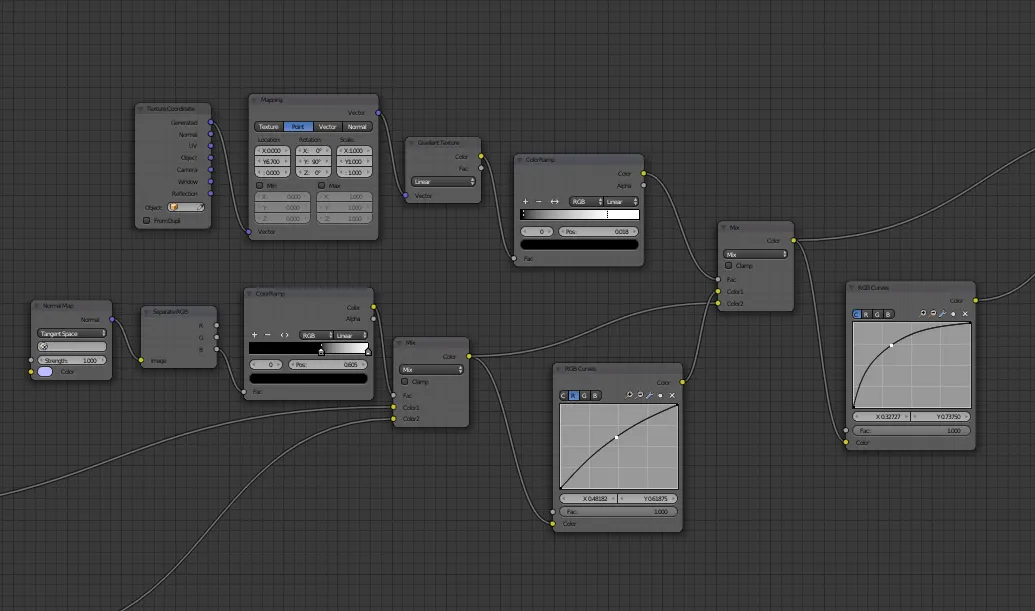Collapse the Texture Coordinate node

[141, 109]
